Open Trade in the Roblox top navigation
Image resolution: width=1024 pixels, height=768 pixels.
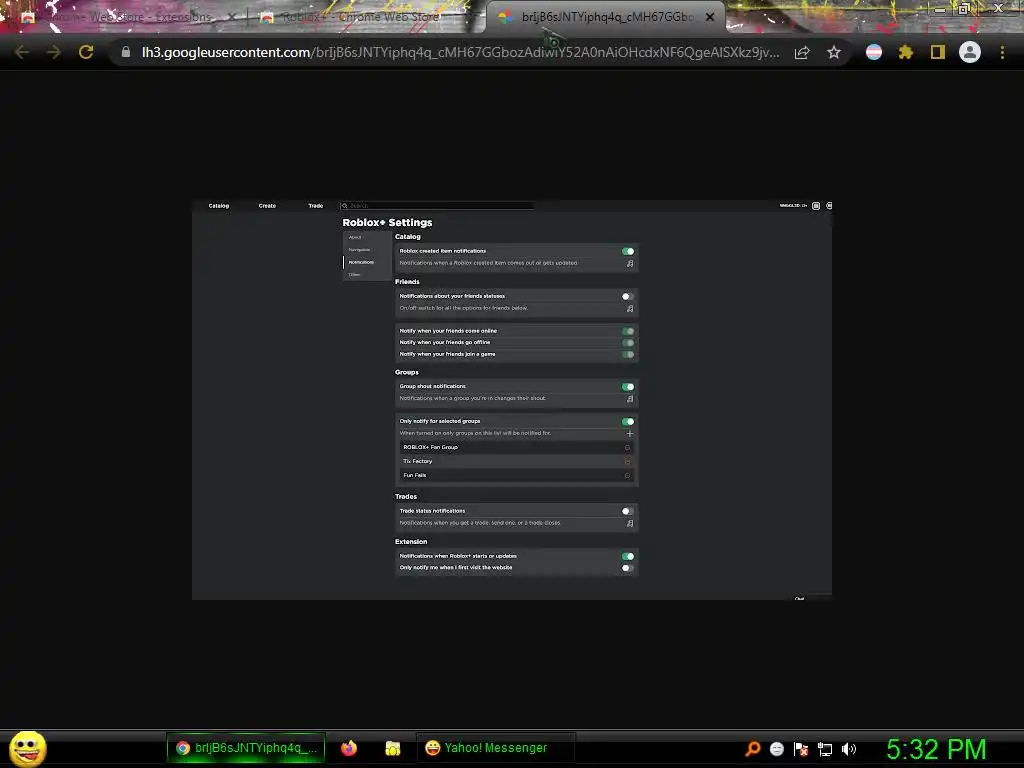pyautogui.click(x=315, y=206)
